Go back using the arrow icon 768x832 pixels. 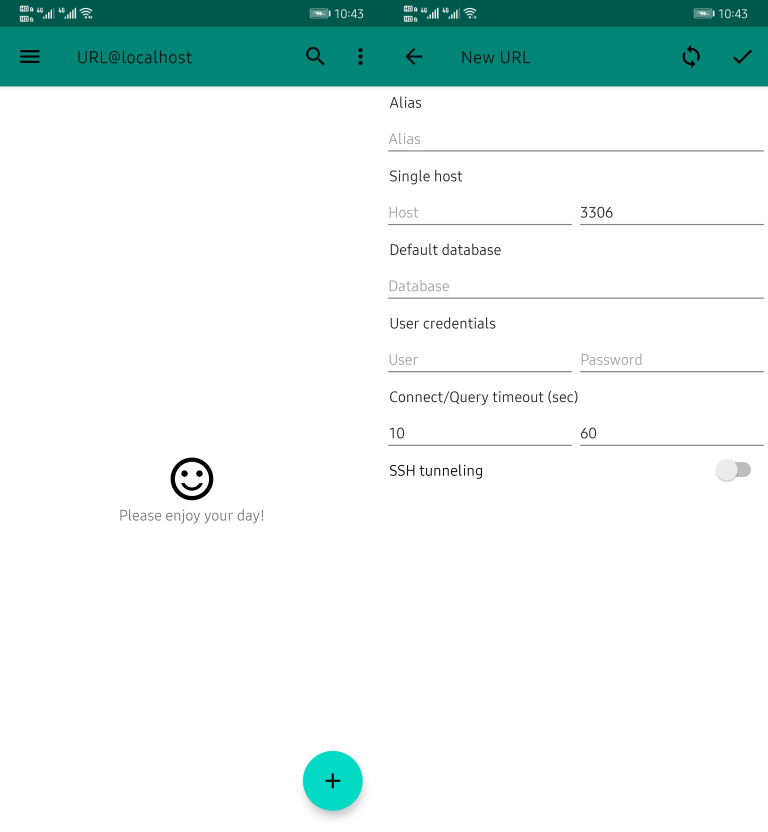[x=414, y=57]
